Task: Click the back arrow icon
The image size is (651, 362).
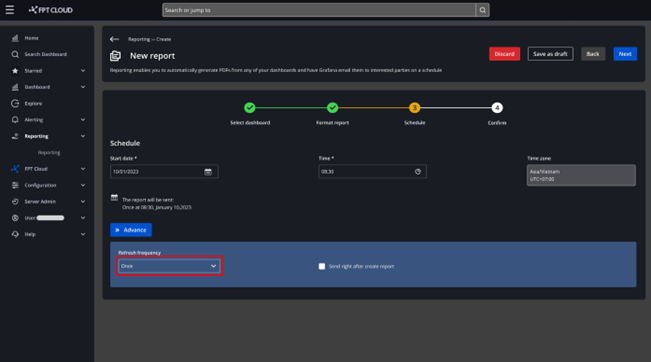Action: point(114,39)
